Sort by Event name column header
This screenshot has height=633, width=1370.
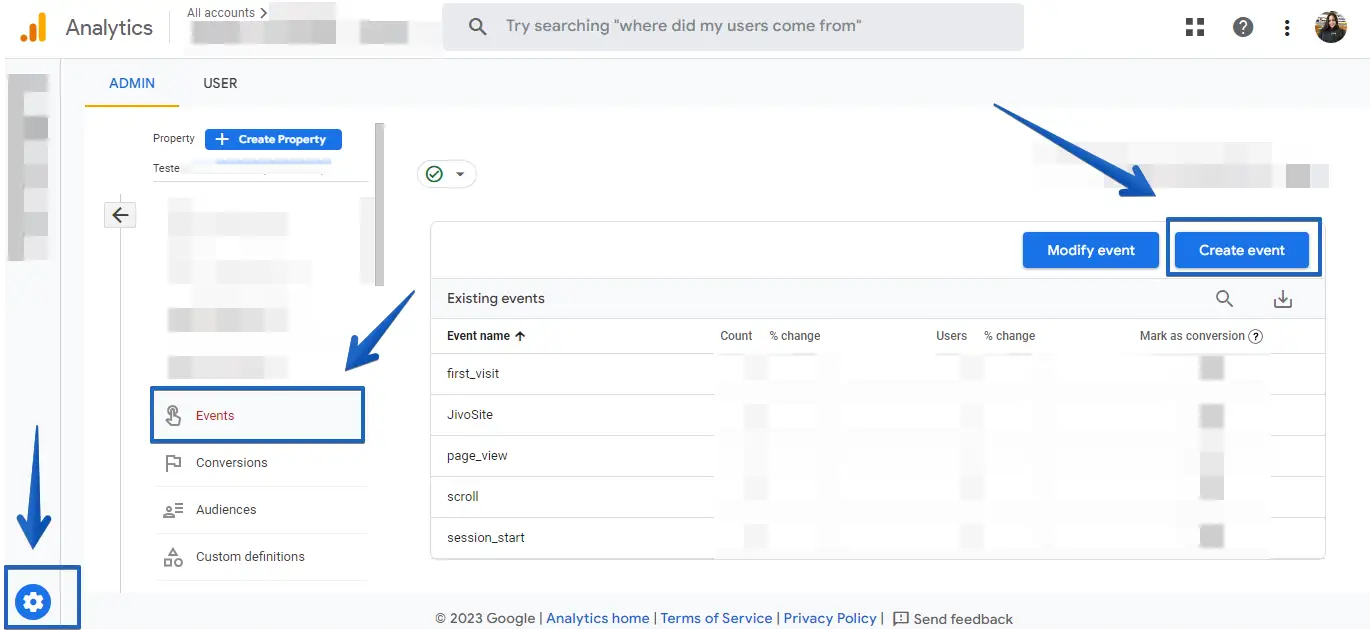[485, 336]
